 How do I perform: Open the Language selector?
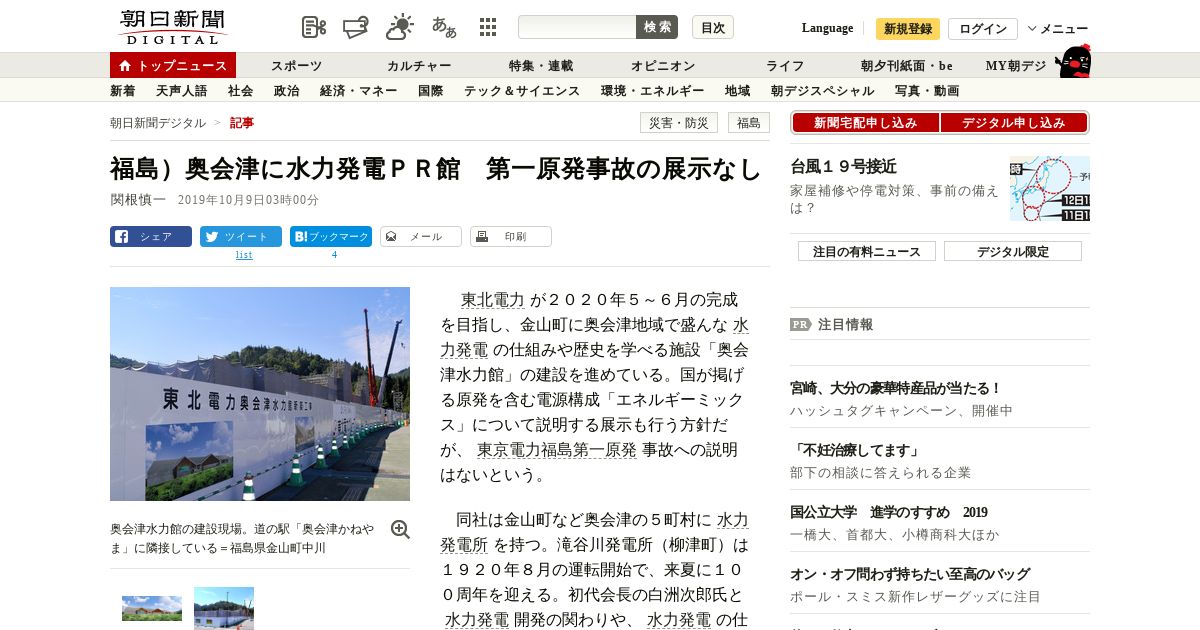coord(828,28)
